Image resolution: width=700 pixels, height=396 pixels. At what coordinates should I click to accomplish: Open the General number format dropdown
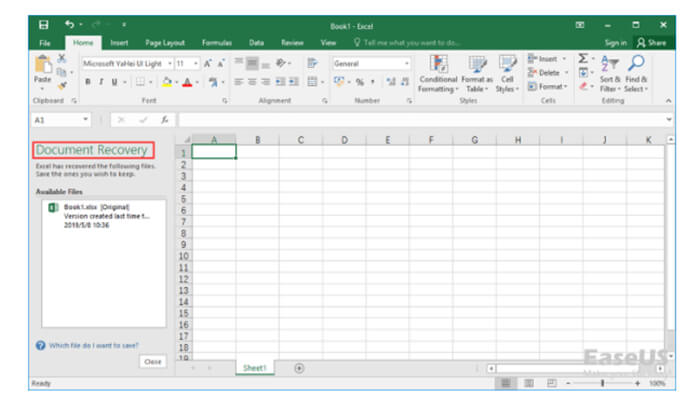[406, 64]
